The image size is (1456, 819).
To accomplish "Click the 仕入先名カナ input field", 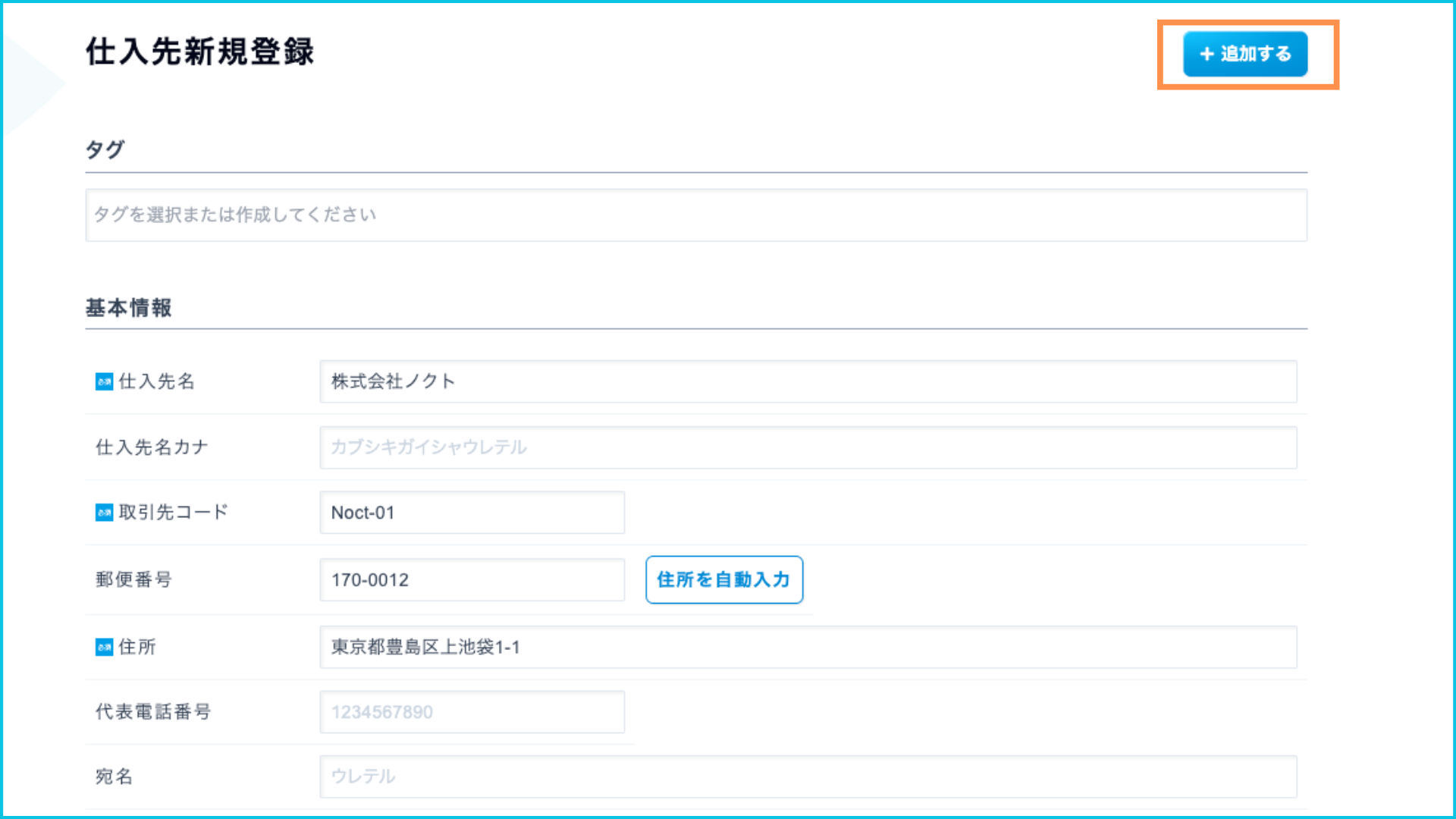I will coord(808,447).
